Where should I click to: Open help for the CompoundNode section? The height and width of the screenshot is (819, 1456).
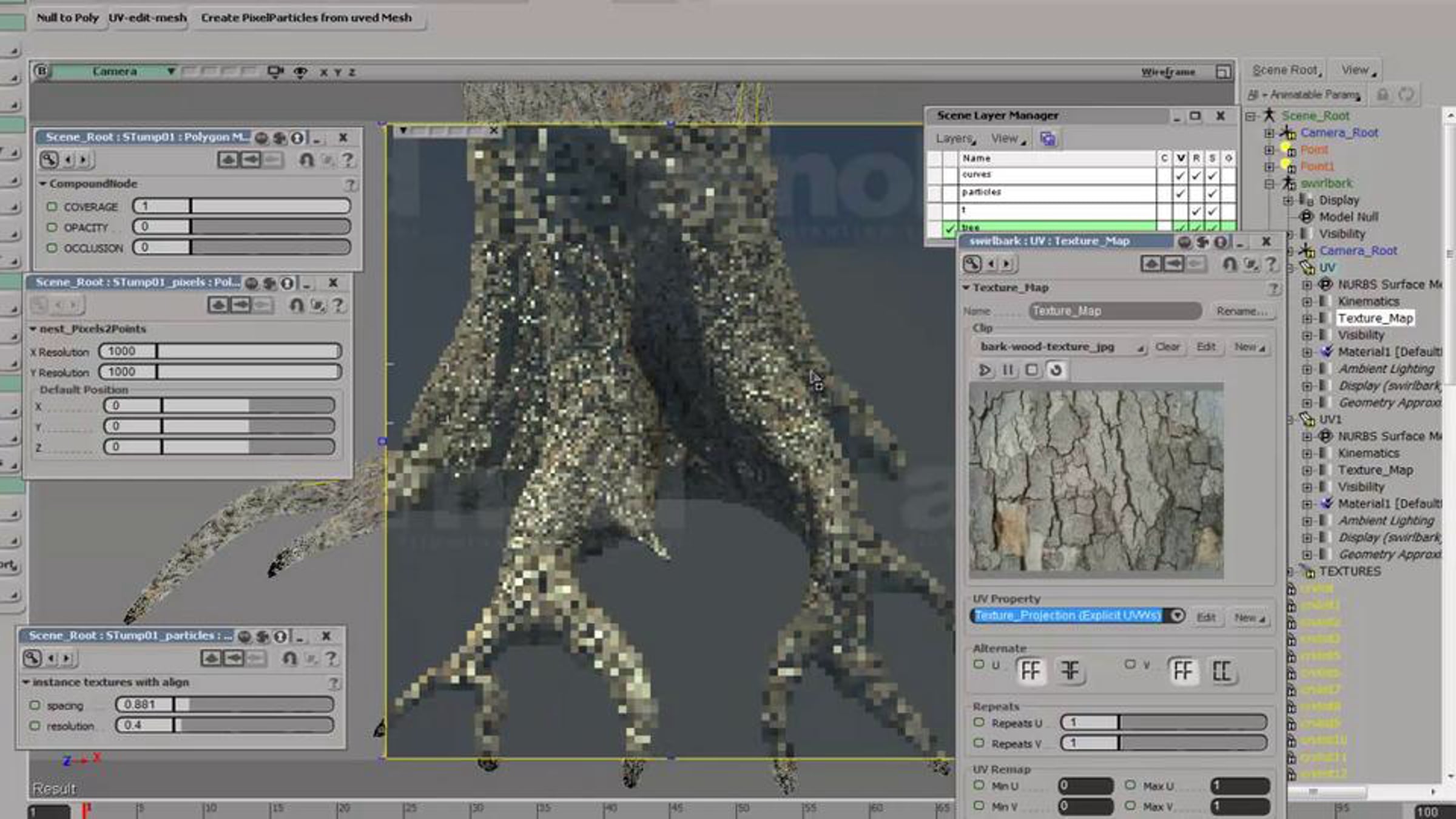[350, 184]
